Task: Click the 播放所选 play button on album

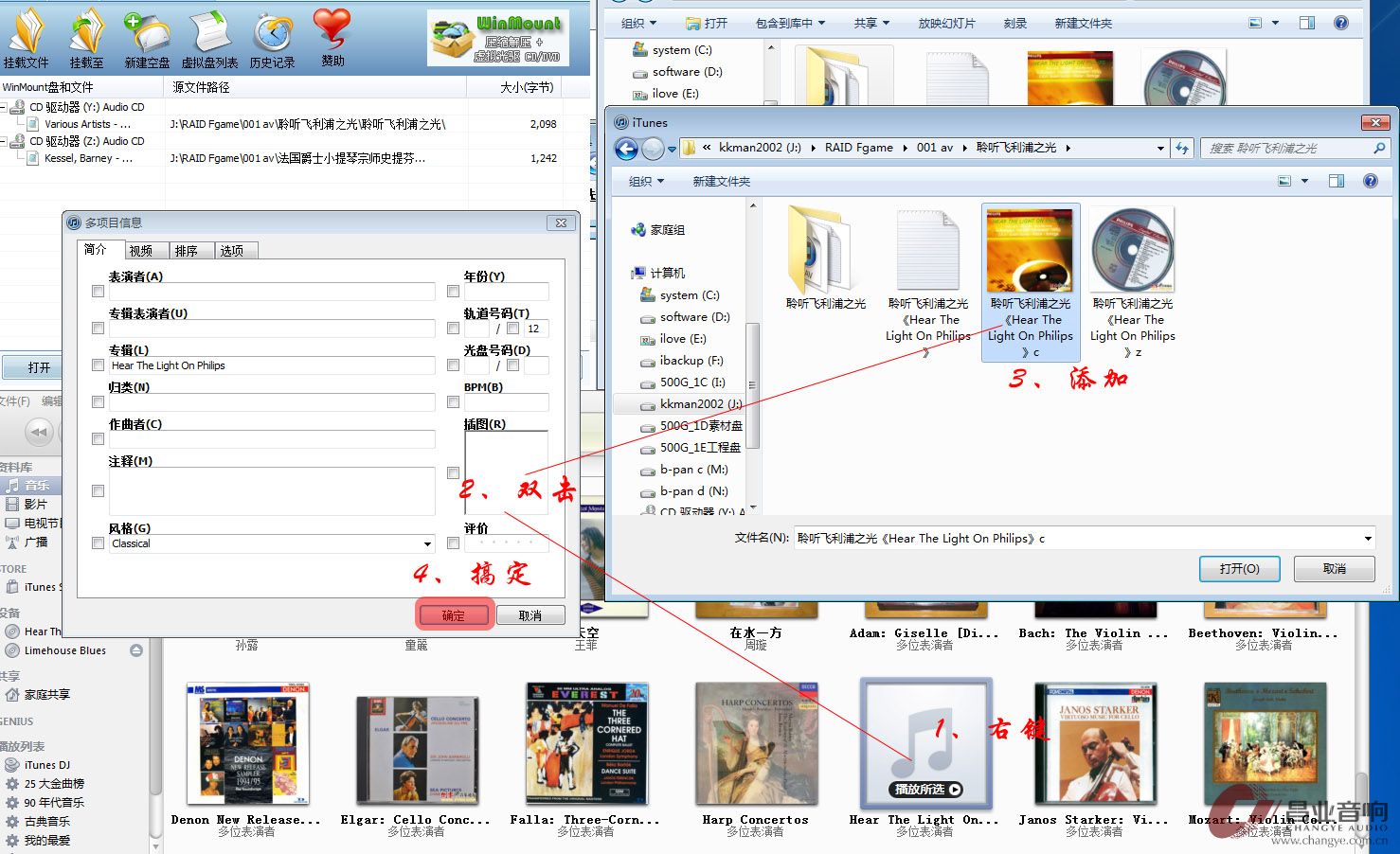Action: pyautogui.click(x=928, y=790)
